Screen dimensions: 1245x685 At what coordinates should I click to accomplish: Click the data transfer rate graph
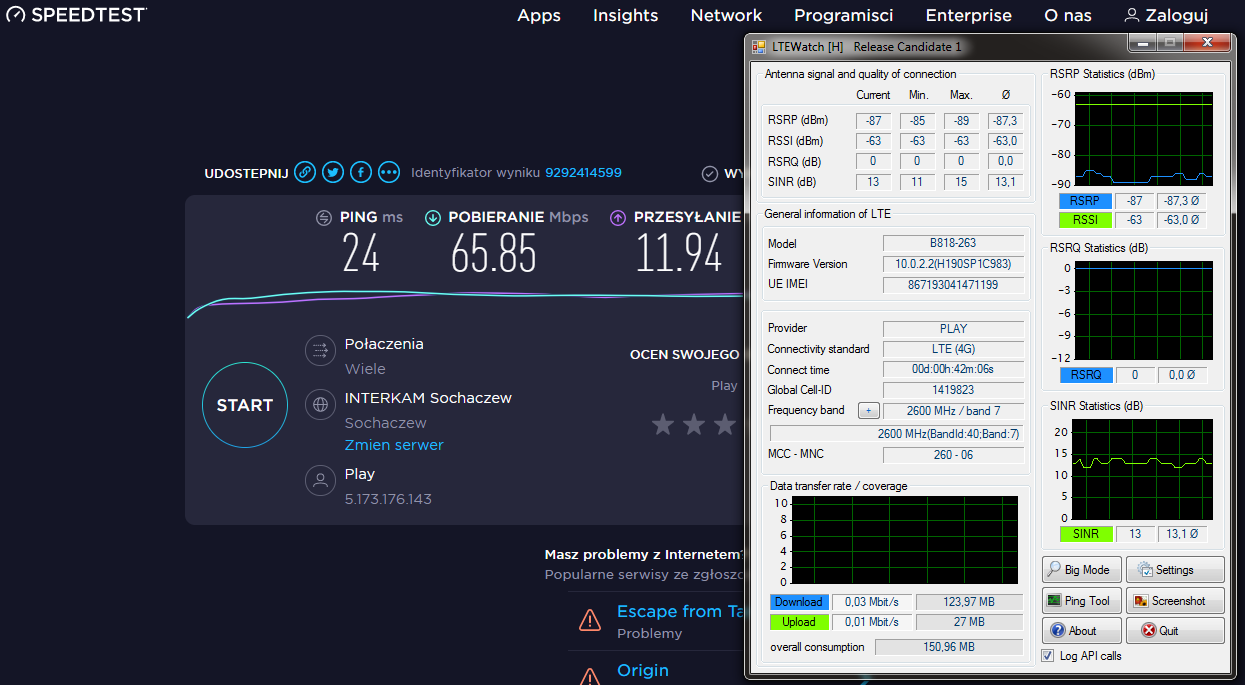tap(904, 541)
